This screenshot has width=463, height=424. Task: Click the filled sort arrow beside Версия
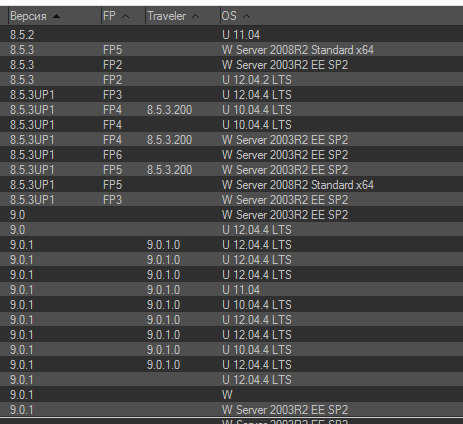57,16
